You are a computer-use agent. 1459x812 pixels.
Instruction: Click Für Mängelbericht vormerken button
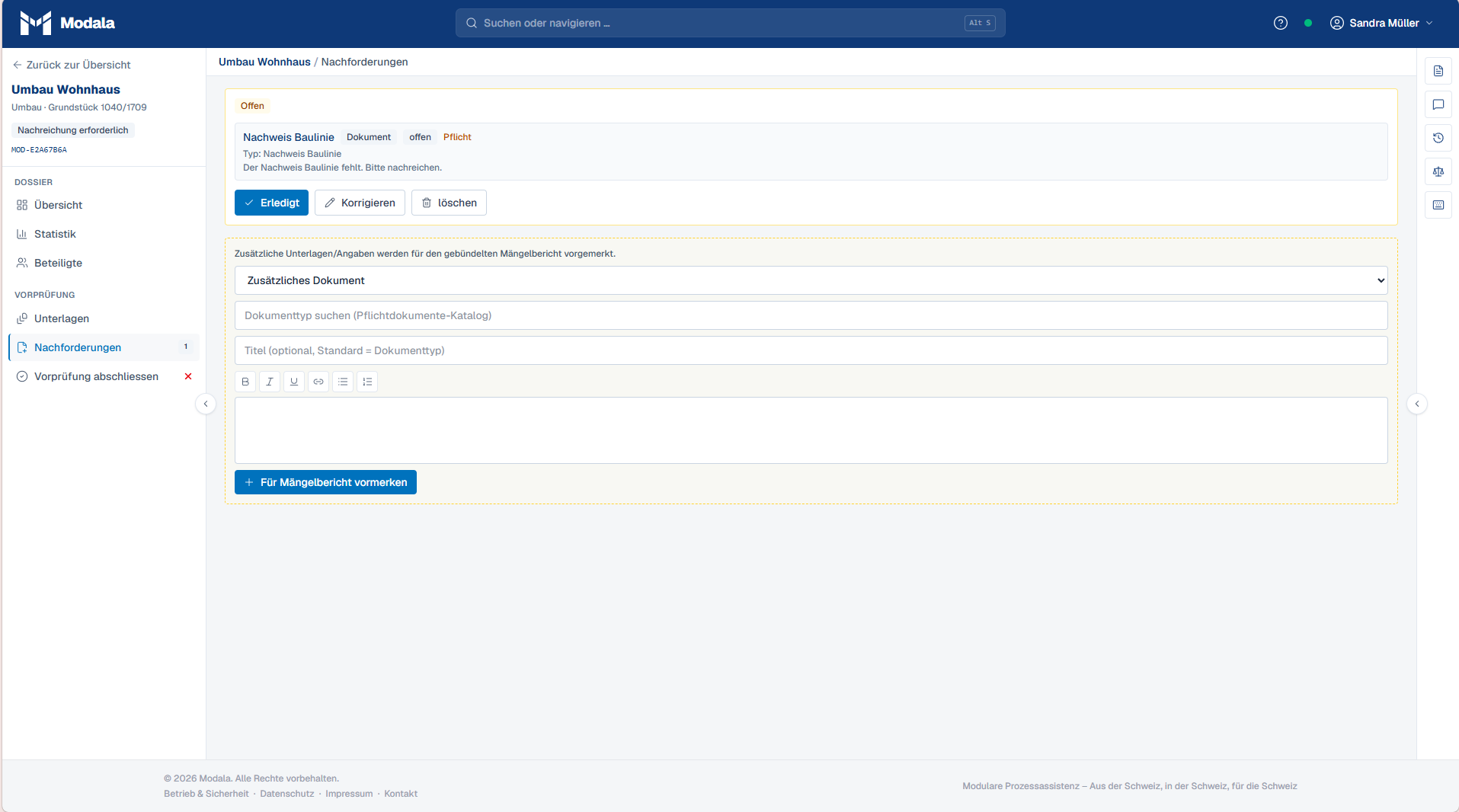point(325,482)
